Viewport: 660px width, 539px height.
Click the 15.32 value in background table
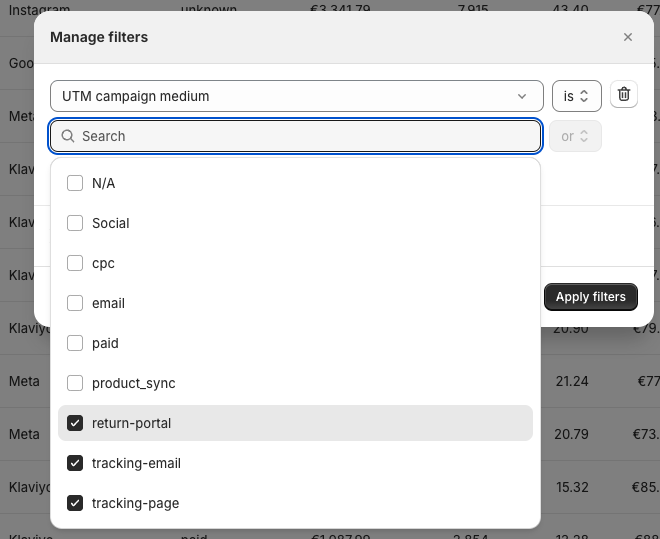point(572,487)
